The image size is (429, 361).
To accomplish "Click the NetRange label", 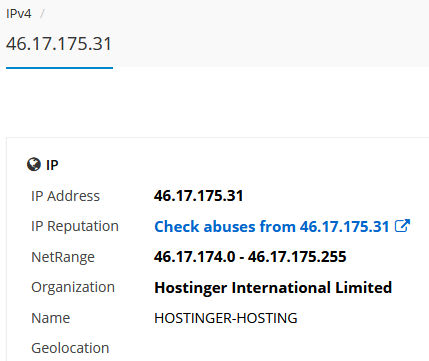I will (63, 257).
